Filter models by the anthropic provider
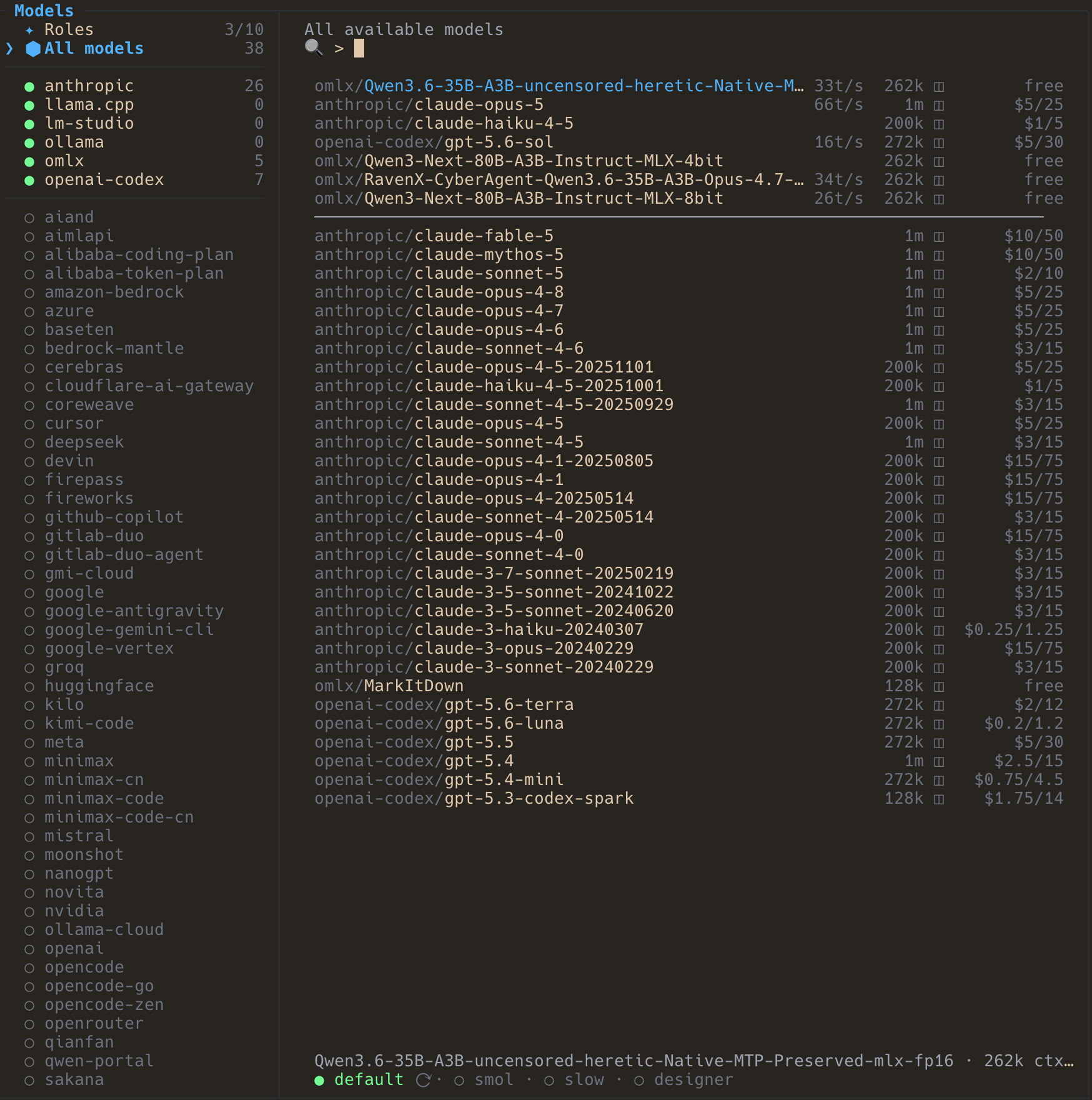The height and width of the screenshot is (1100, 1092). pyautogui.click(x=144, y=86)
